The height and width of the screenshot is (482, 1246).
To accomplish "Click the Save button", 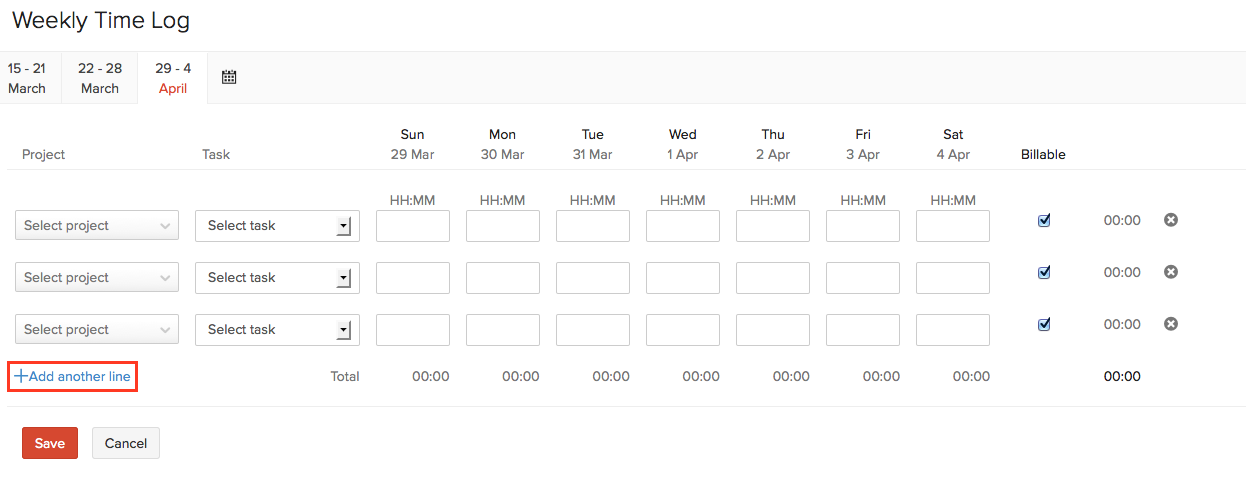I will tap(50, 443).
